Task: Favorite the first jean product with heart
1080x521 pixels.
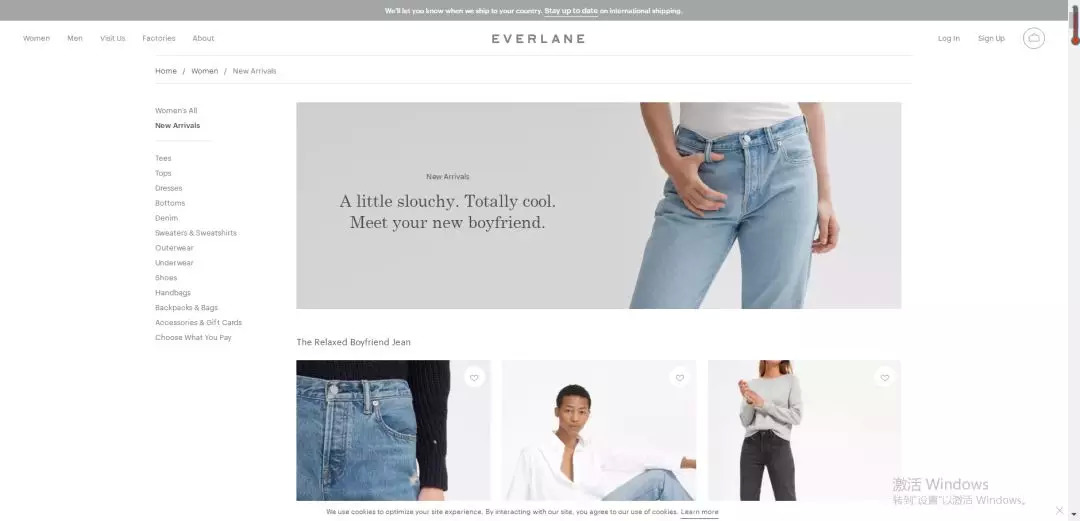Action: click(474, 377)
